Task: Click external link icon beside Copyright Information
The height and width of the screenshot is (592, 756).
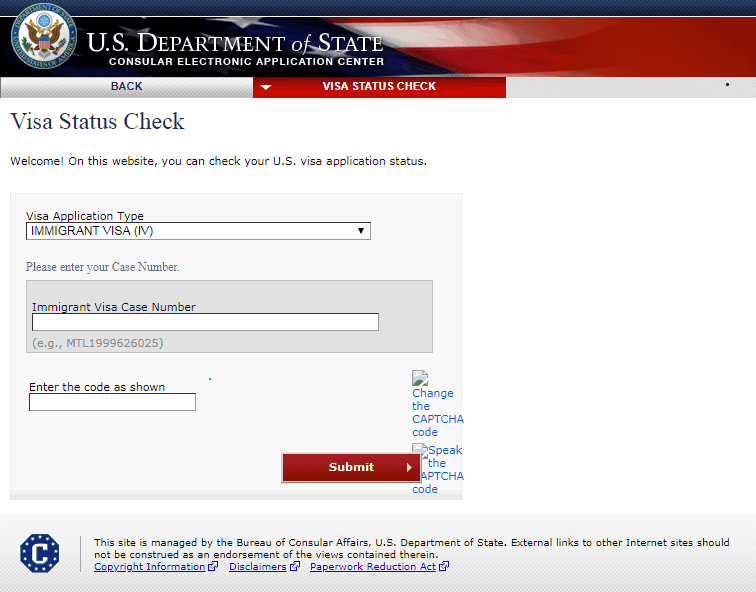Action: [x=213, y=567]
